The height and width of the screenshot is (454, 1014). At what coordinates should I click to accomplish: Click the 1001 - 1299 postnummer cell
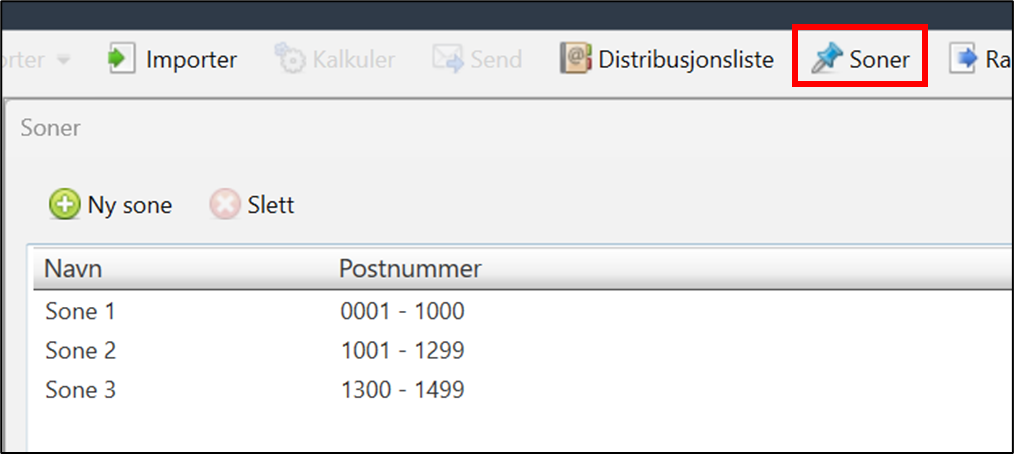click(x=402, y=351)
